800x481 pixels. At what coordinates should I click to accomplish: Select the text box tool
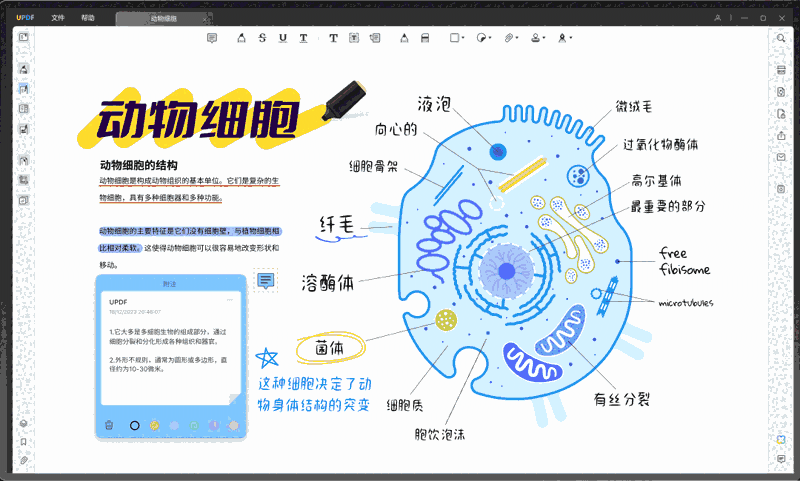click(354, 38)
